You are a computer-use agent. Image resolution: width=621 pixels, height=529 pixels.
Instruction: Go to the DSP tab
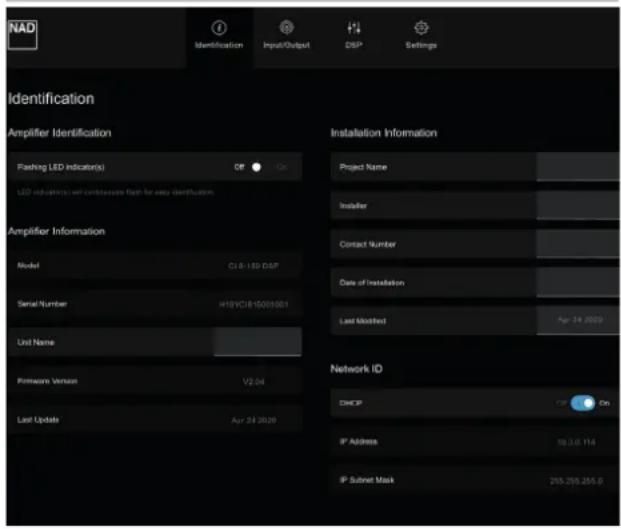tap(354, 38)
